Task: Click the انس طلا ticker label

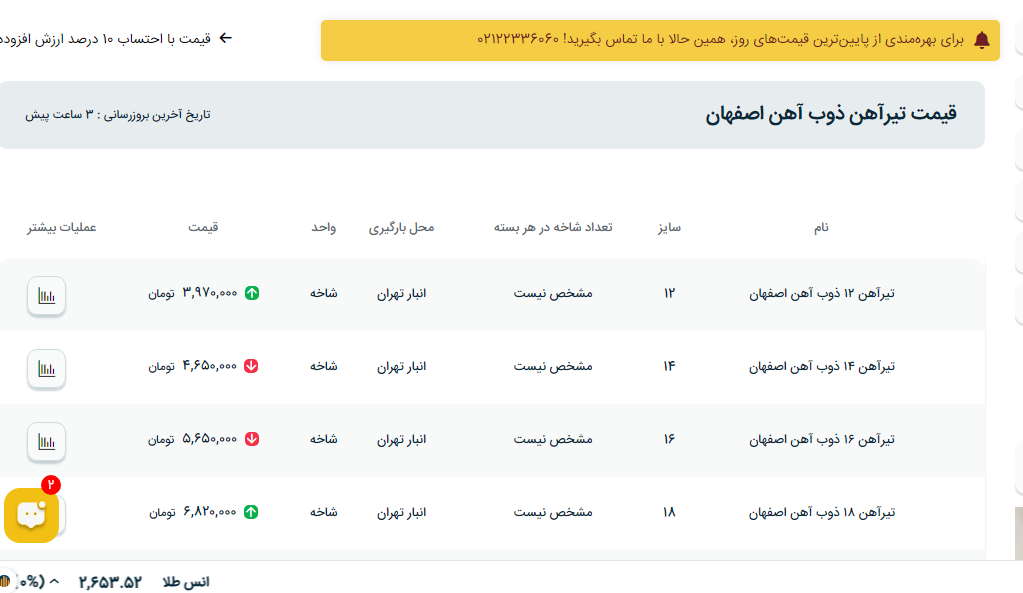Action: 186,582
